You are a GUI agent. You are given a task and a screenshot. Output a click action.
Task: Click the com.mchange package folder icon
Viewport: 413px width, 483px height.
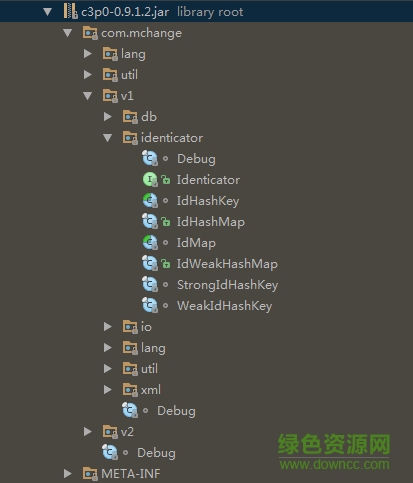click(x=90, y=33)
